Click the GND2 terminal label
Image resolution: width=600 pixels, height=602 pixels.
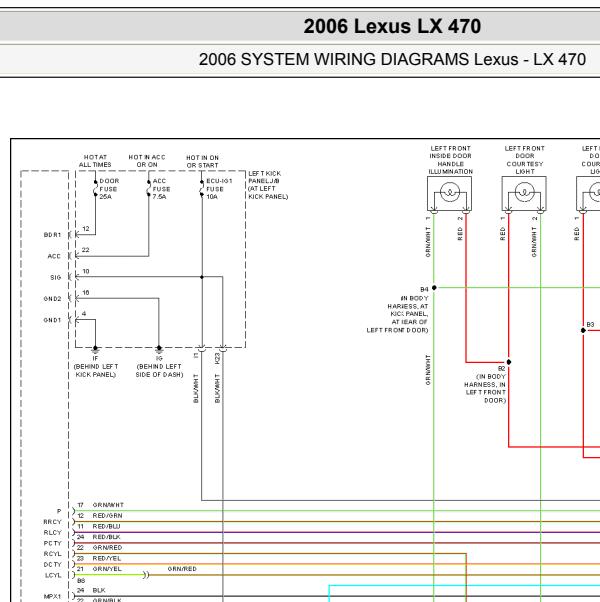pyautogui.click(x=52, y=299)
